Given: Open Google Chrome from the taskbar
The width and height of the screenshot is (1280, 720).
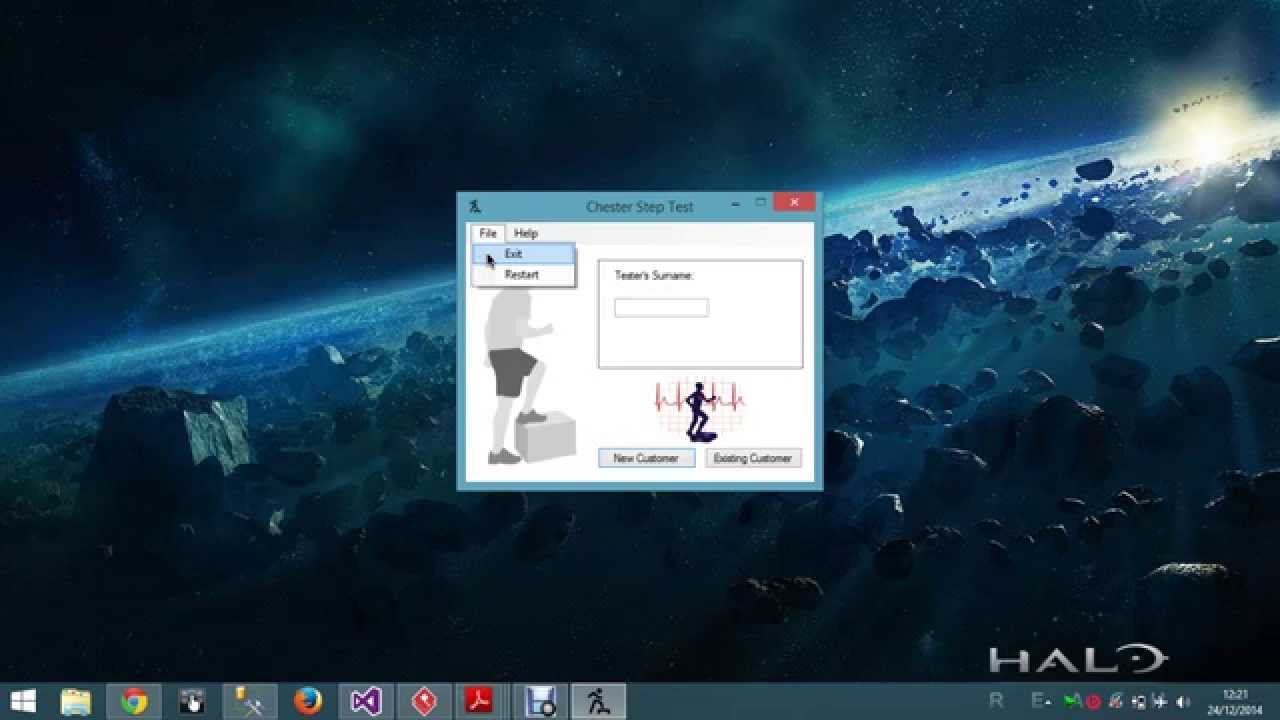Looking at the screenshot, I should (x=134, y=702).
